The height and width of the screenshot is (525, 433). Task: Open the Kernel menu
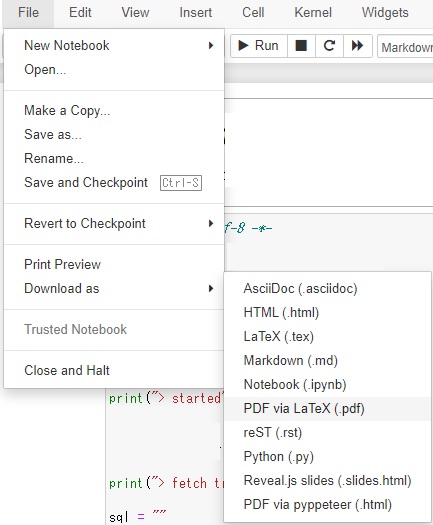pos(313,13)
